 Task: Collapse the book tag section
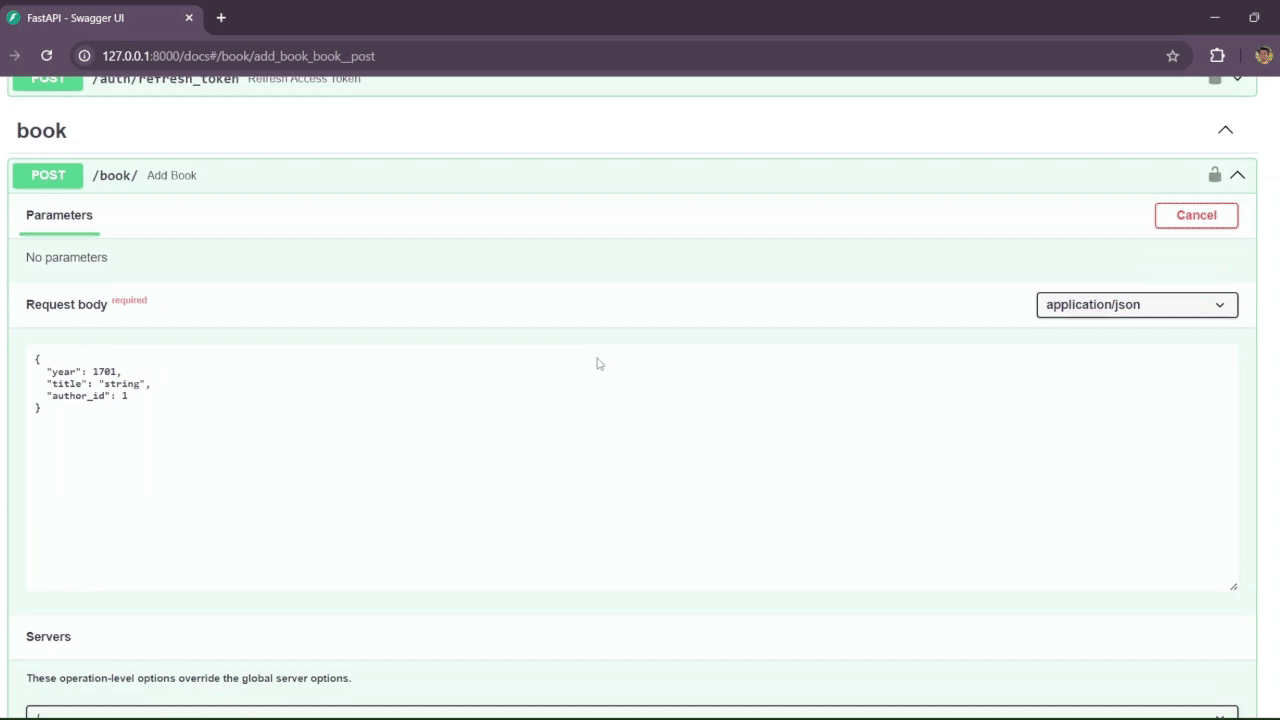(1225, 130)
